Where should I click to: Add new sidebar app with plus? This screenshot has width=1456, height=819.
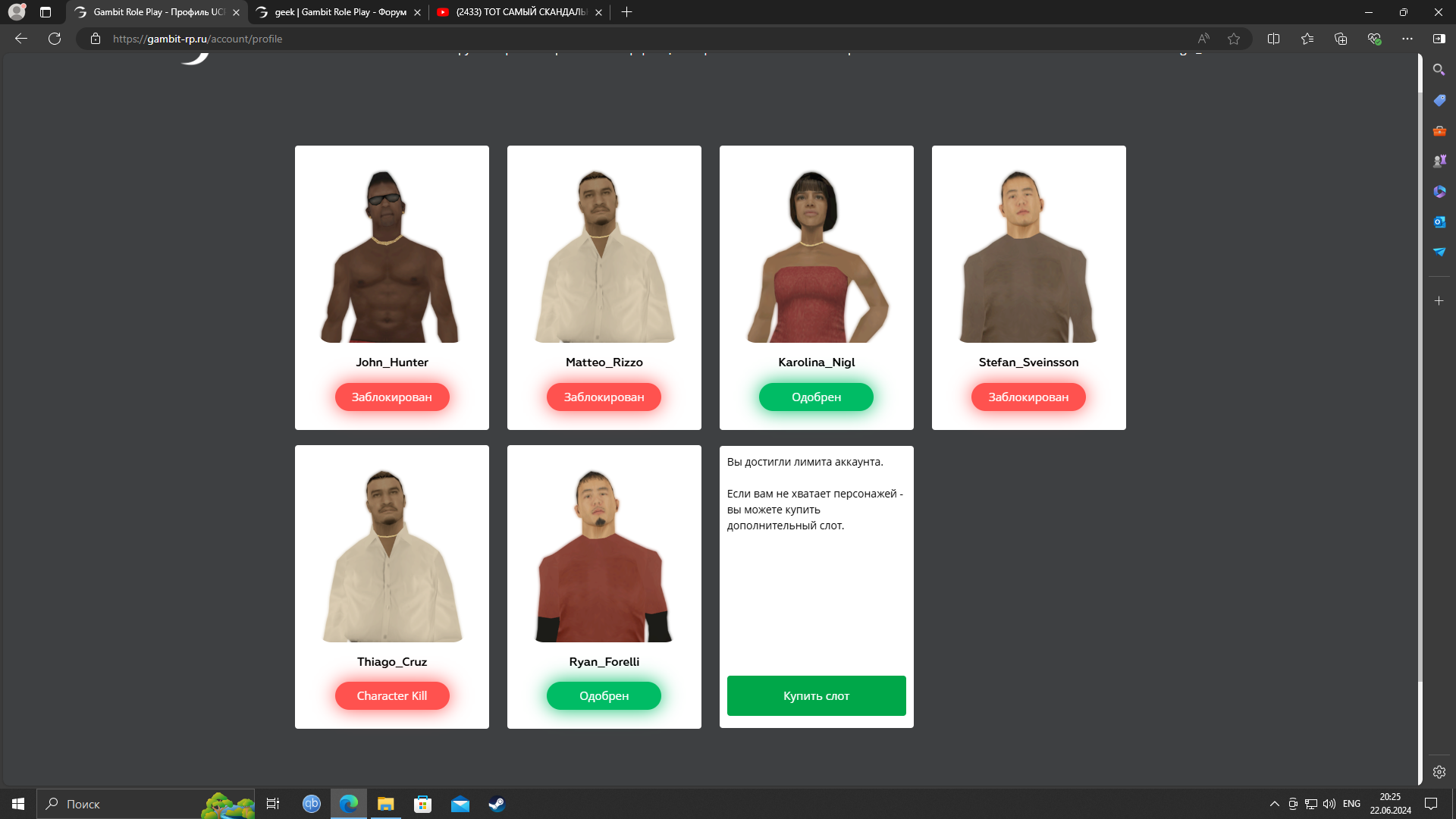[1439, 301]
